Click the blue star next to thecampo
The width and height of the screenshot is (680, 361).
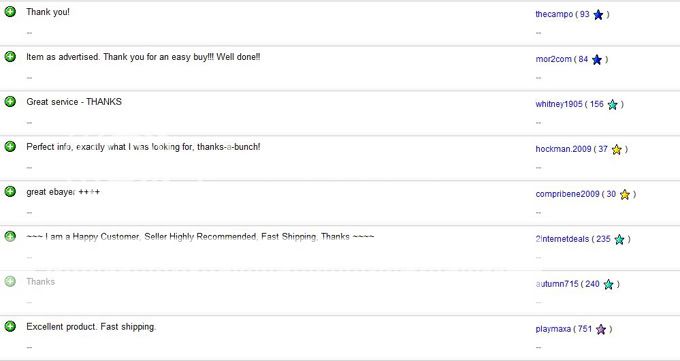[x=598, y=15]
